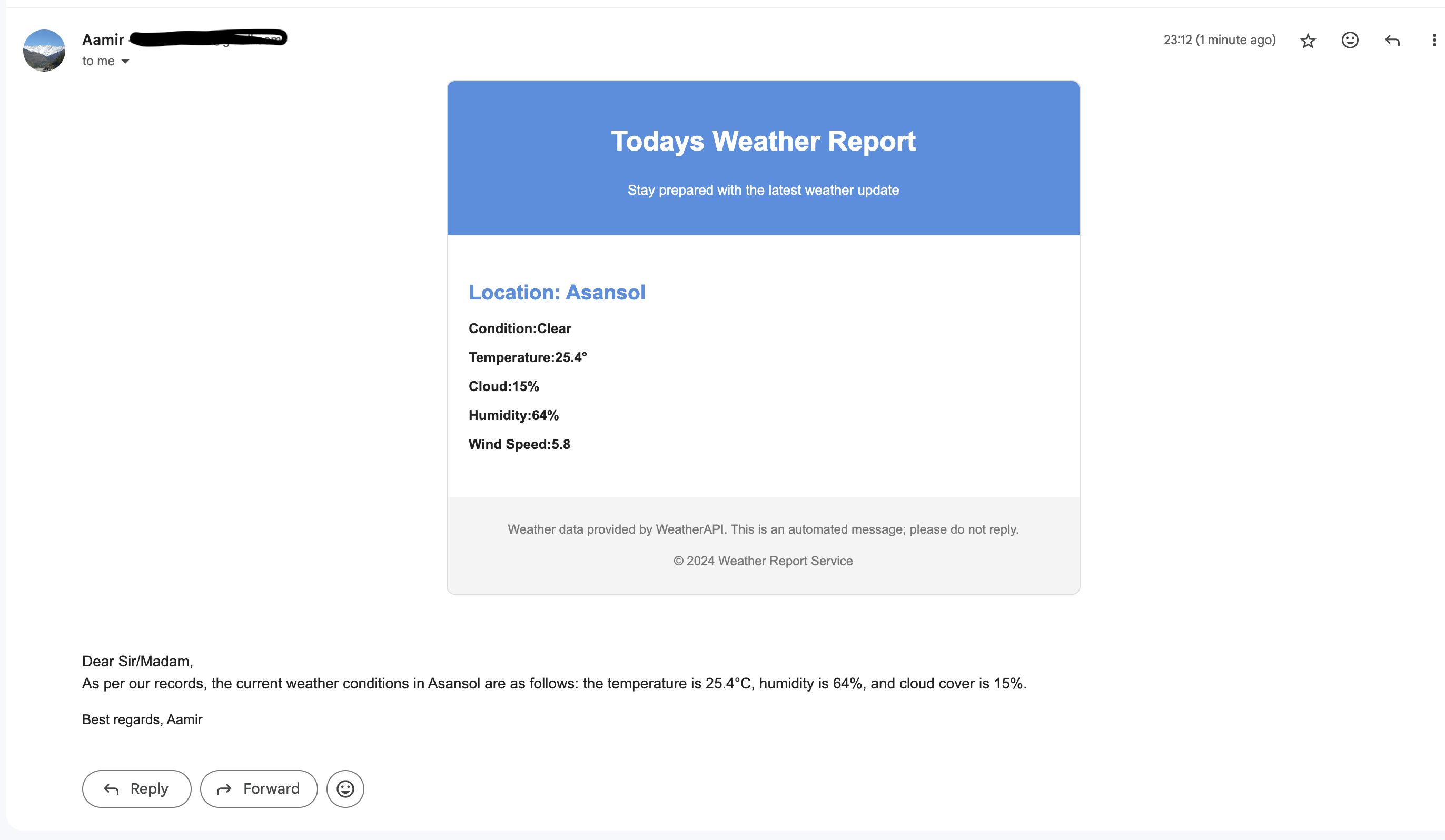Click the Humidity:64% line
Image resolution: width=1445 pixels, height=840 pixels.
tap(513, 415)
